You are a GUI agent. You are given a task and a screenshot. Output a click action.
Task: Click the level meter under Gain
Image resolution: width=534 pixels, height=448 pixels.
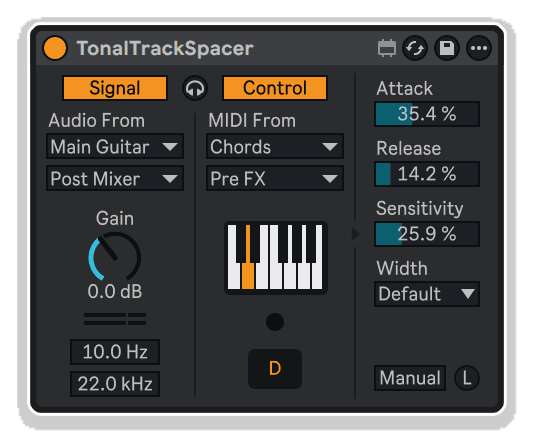115,319
